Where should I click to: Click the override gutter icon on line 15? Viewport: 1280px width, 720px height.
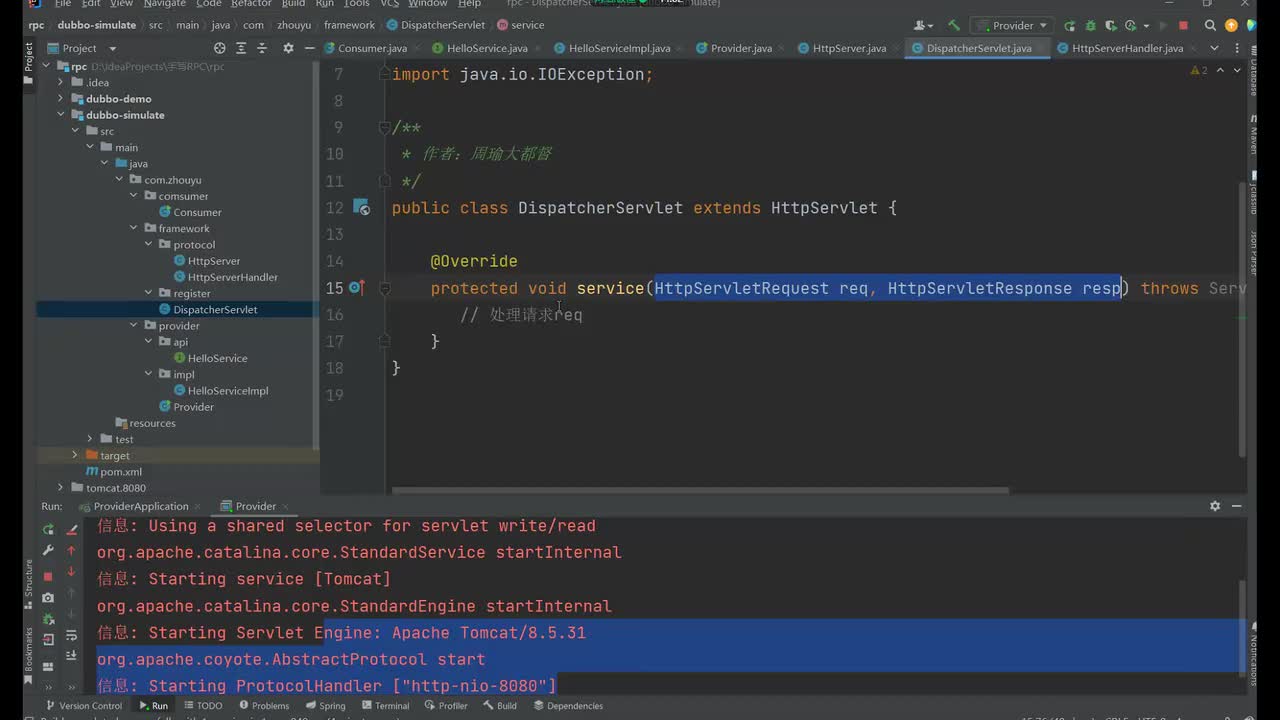point(356,288)
